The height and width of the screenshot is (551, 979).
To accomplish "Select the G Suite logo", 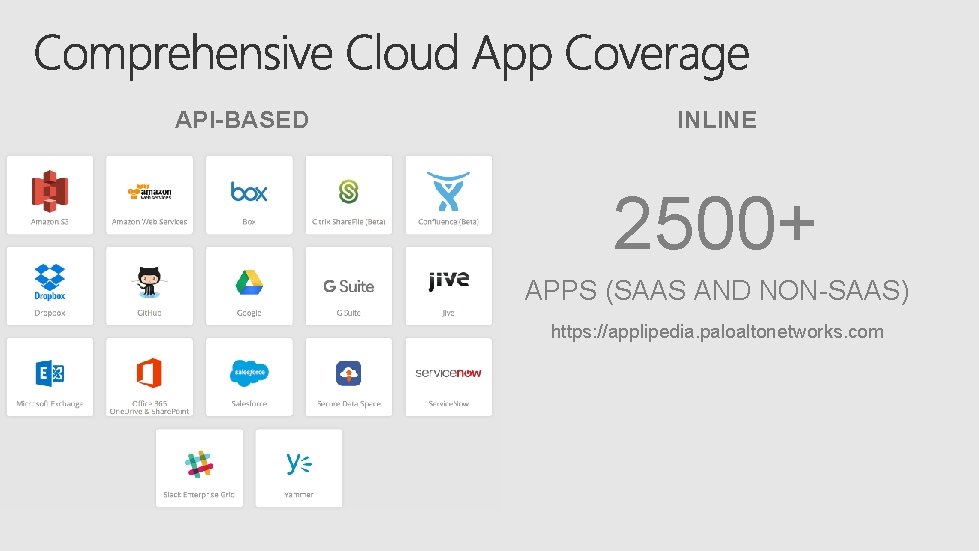I will 348,286.
